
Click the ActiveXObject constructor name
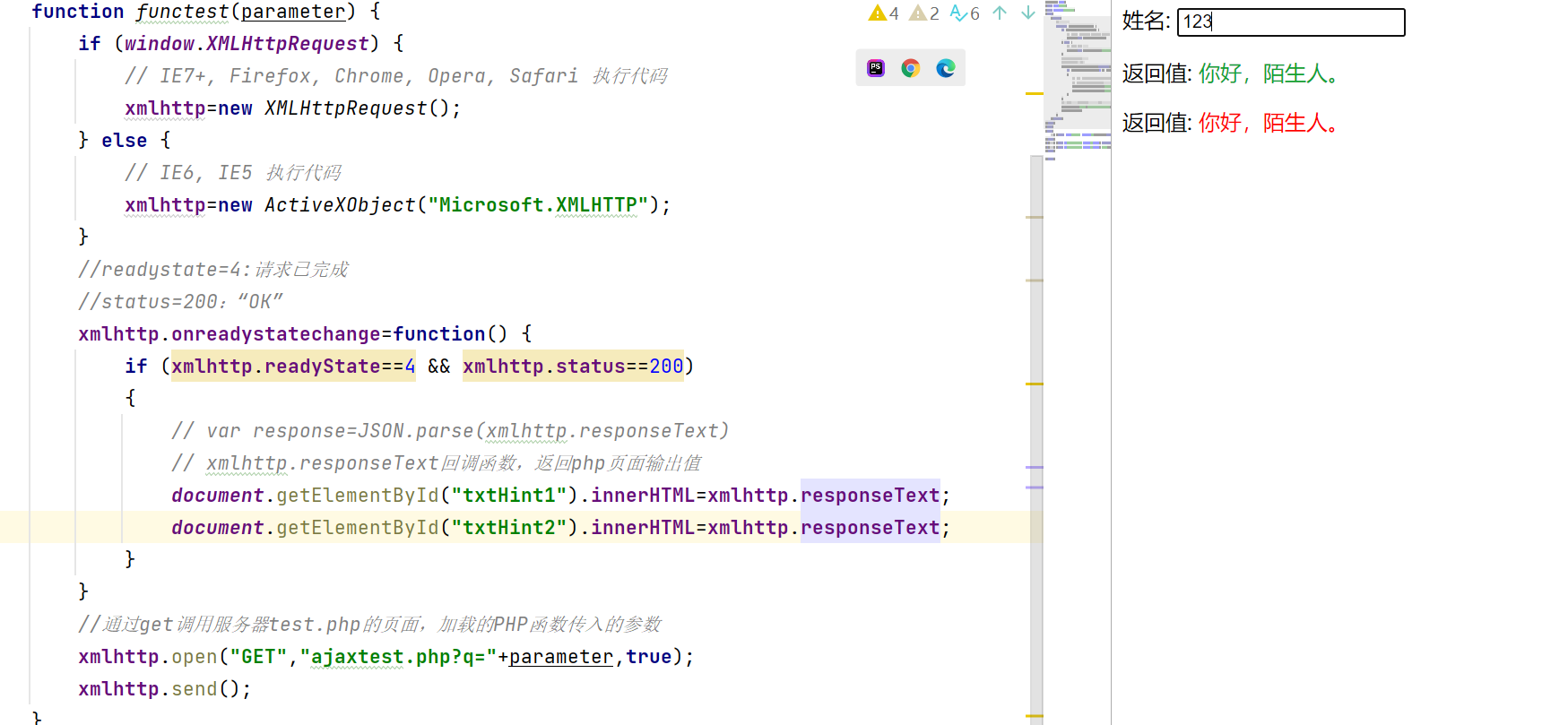pyautogui.click(x=340, y=205)
